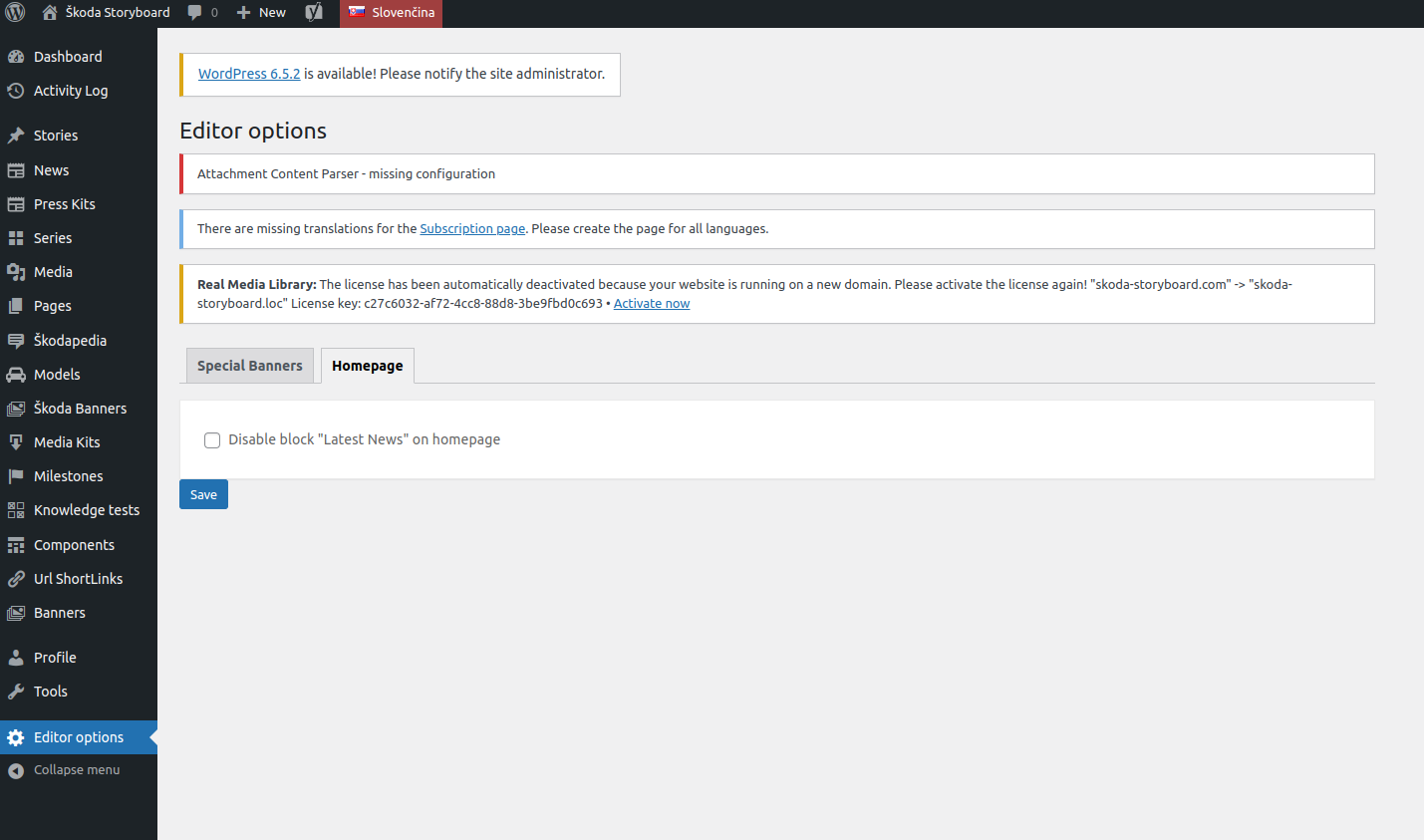Open the Press Kits menu item
The height and width of the screenshot is (840, 1424).
[x=79, y=204]
